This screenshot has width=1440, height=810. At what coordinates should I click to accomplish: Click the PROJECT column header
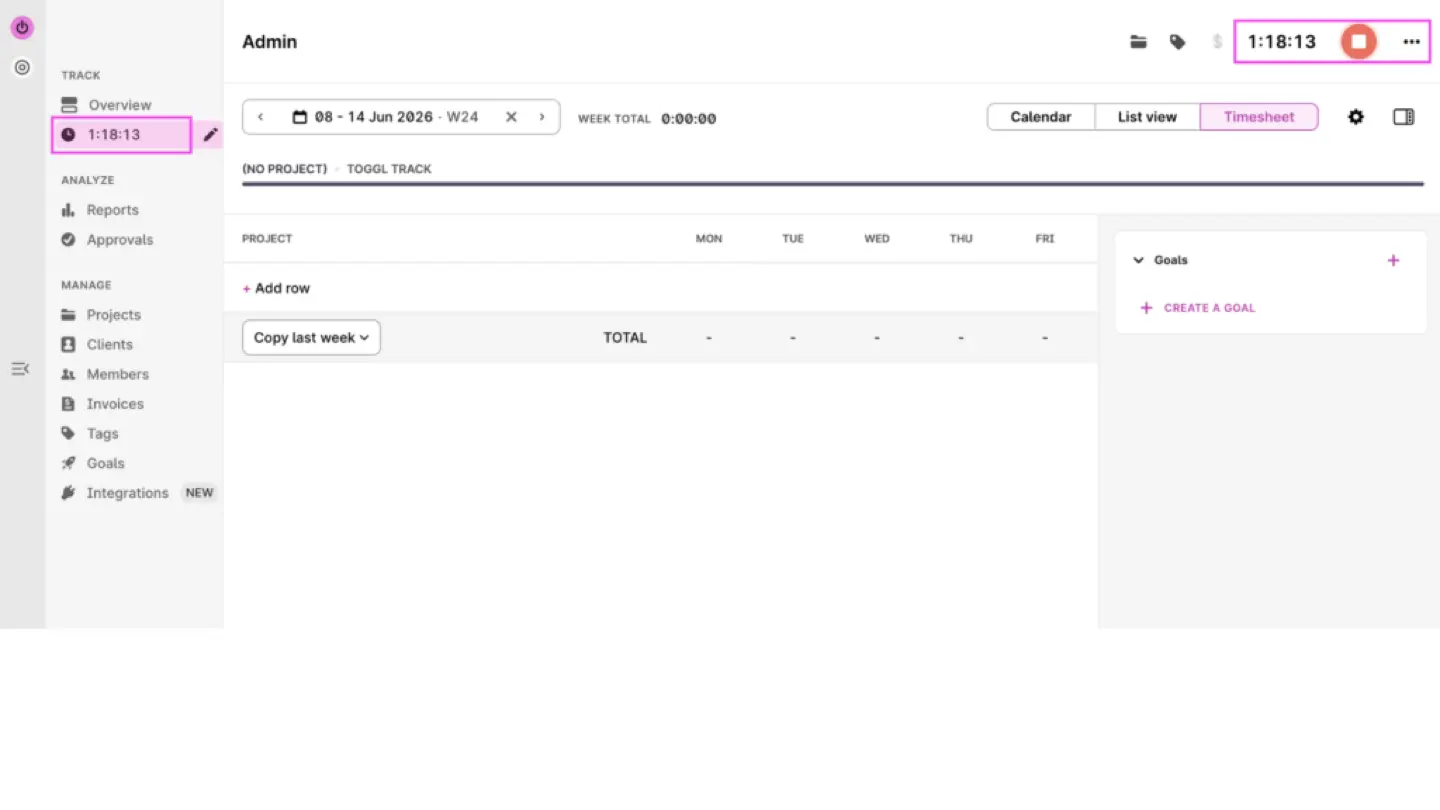pyautogui.click(x=267, y=239)
